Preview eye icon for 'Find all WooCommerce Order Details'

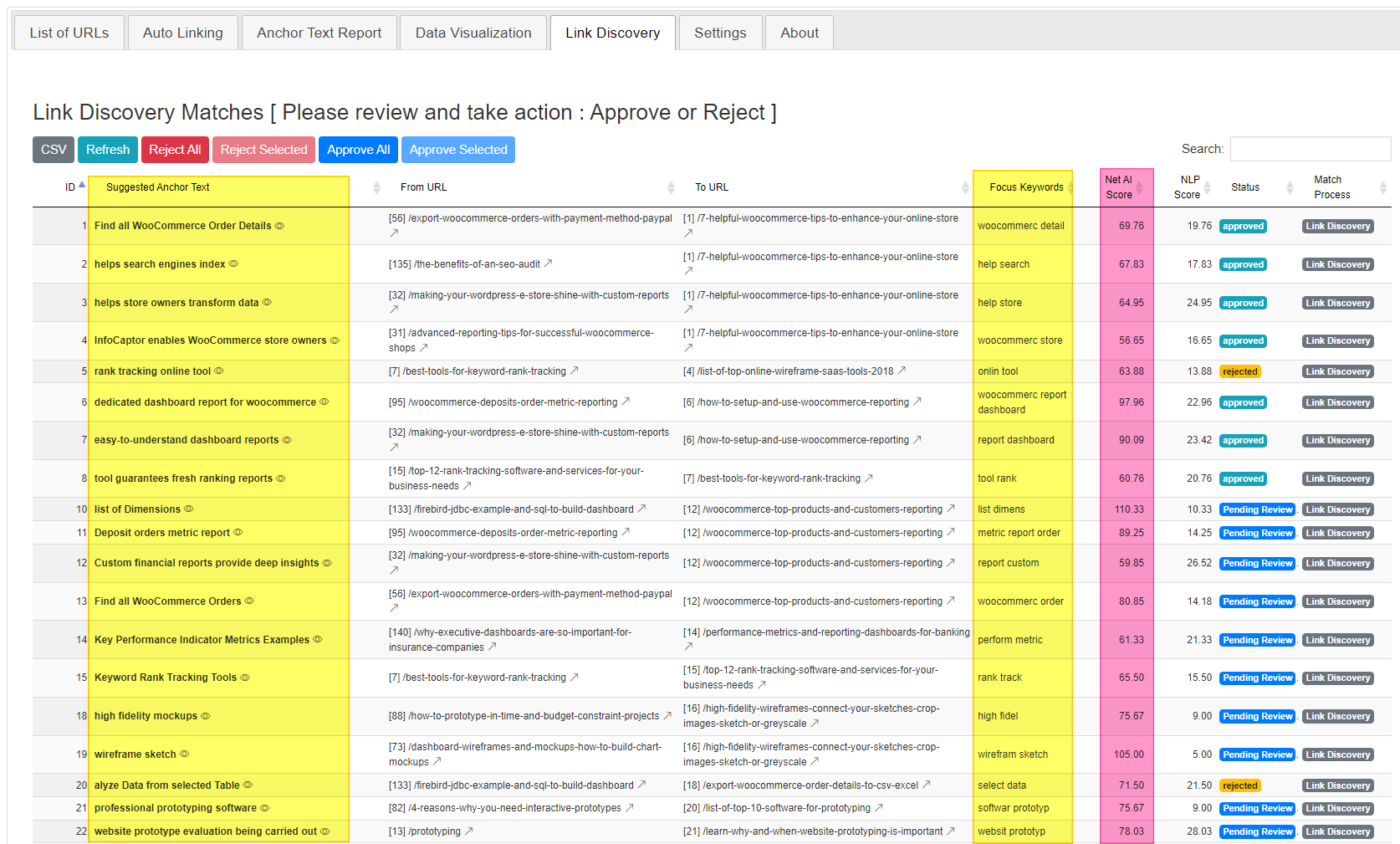[x=279, y=226]
